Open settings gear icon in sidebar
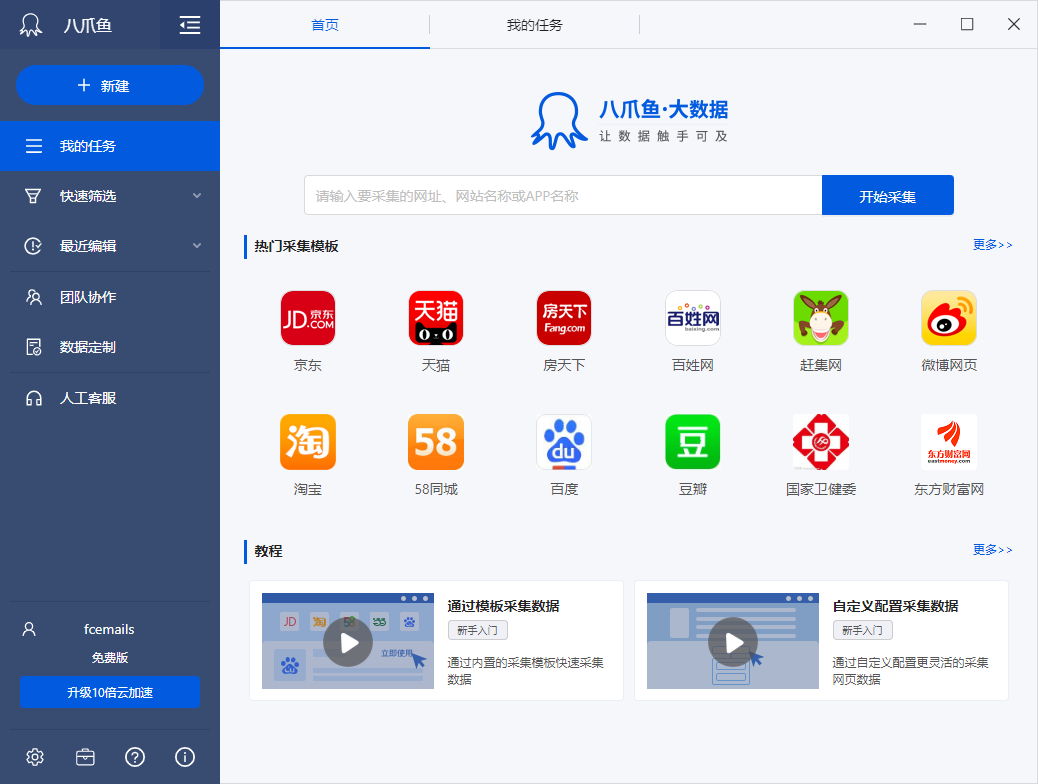Viewport: 1038px width, 784px height. click(35, 757)
